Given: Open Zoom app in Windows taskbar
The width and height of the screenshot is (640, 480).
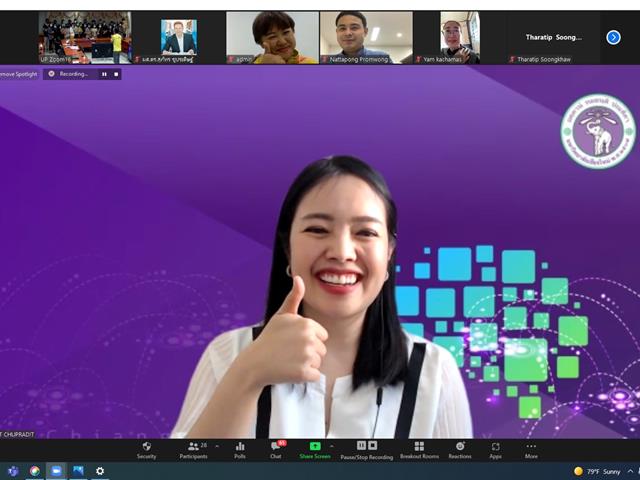Looking at the screenshot, I should tap(56, 471).
